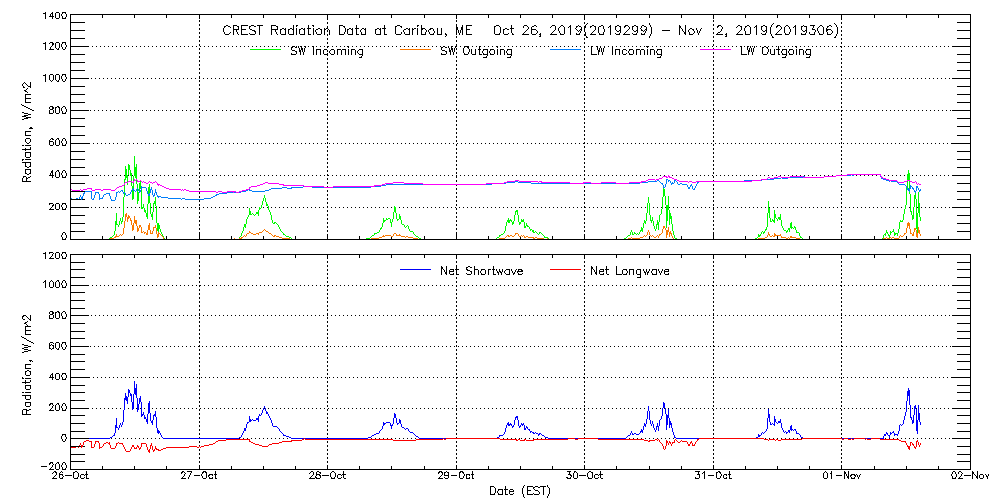The height and width of the screenshot is (500, 1000).
Task: Click the blue line sample beside Net Shortwave
Action: point(416,270)
